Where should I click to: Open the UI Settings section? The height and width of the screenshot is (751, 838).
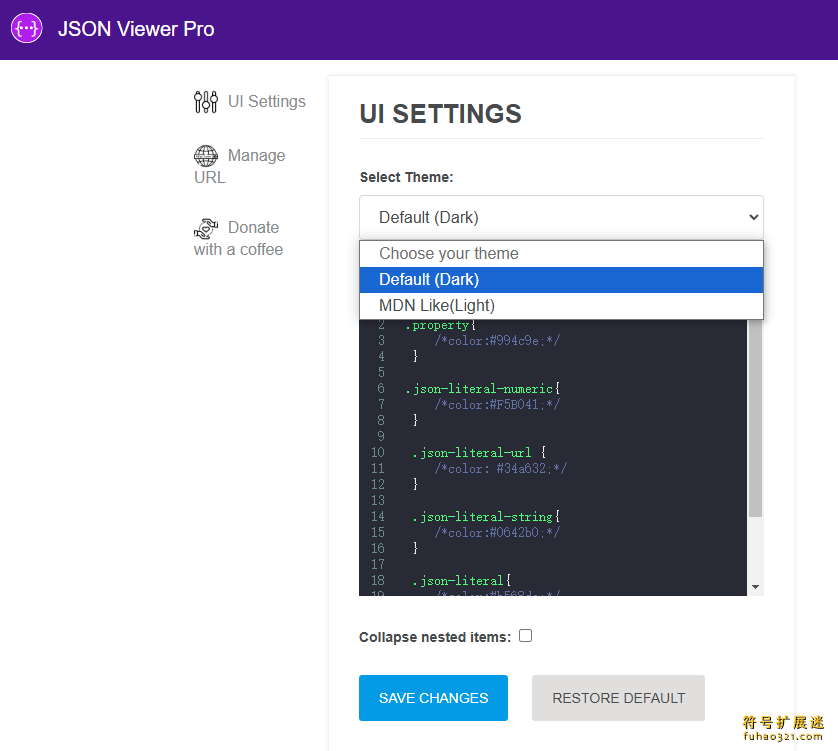(250, 102)
